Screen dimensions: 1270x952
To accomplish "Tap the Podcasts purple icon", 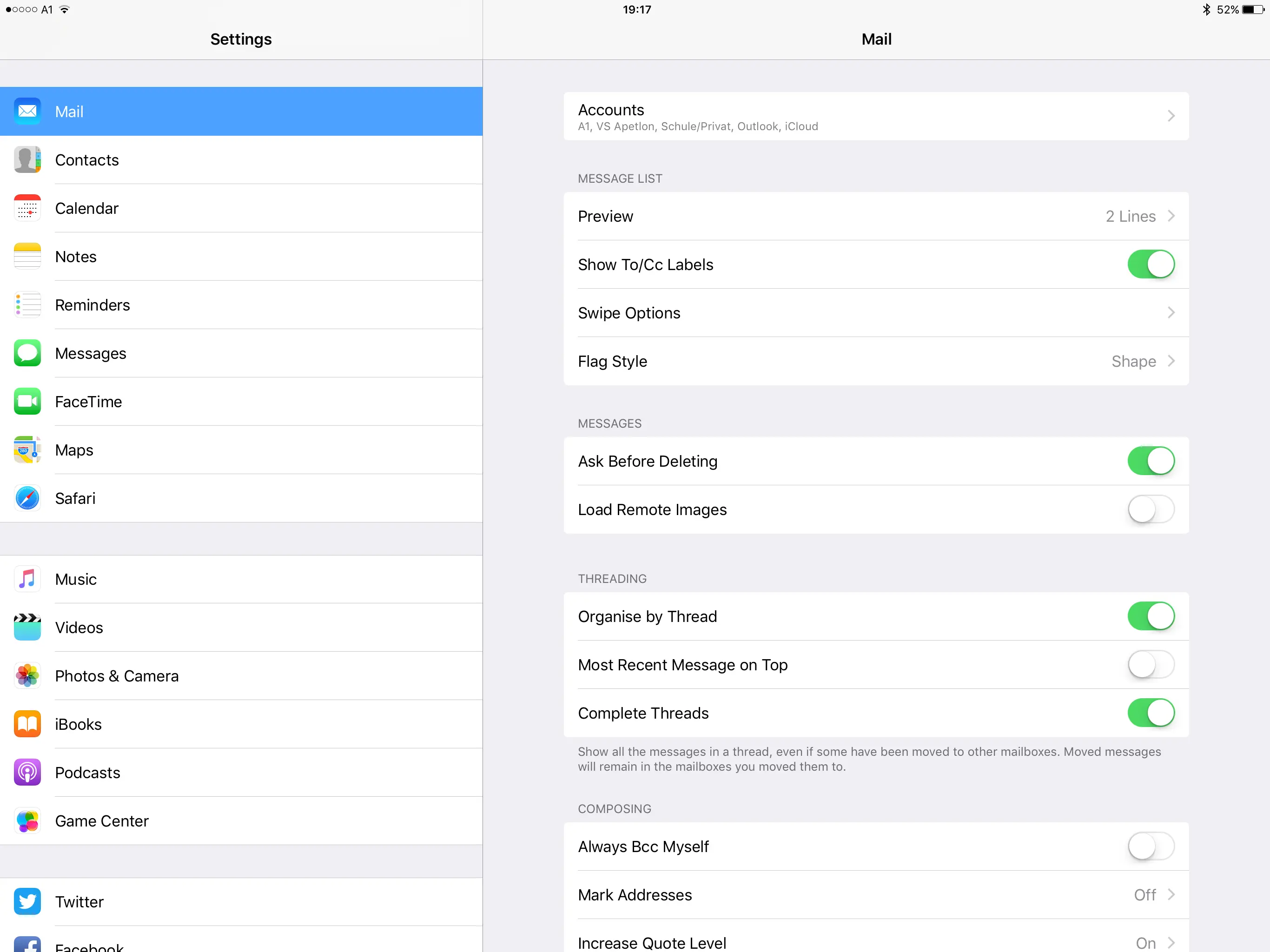I will click(27, 772).
